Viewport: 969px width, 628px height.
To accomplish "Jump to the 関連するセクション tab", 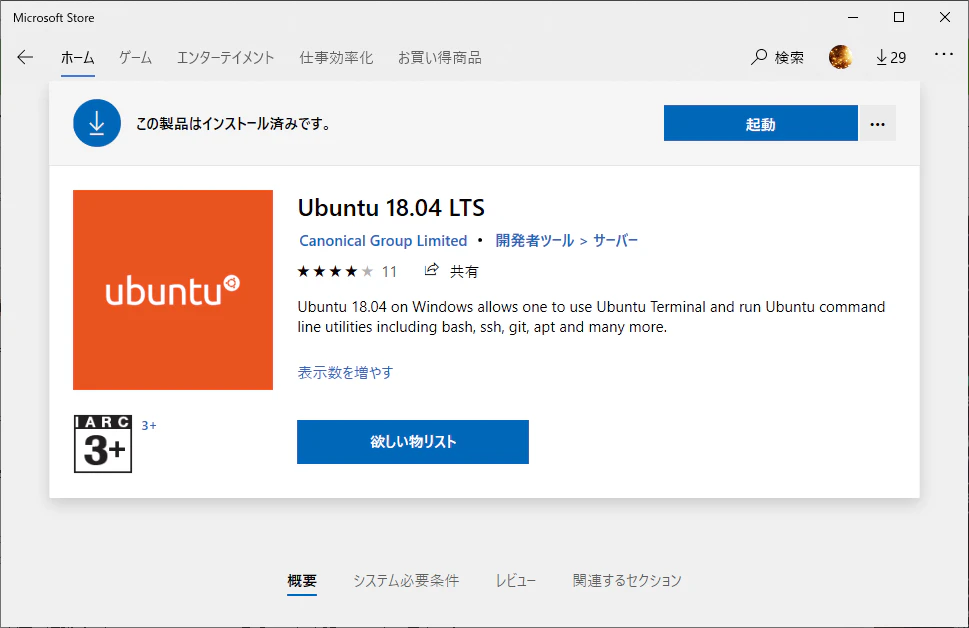I will click(627, 580).
